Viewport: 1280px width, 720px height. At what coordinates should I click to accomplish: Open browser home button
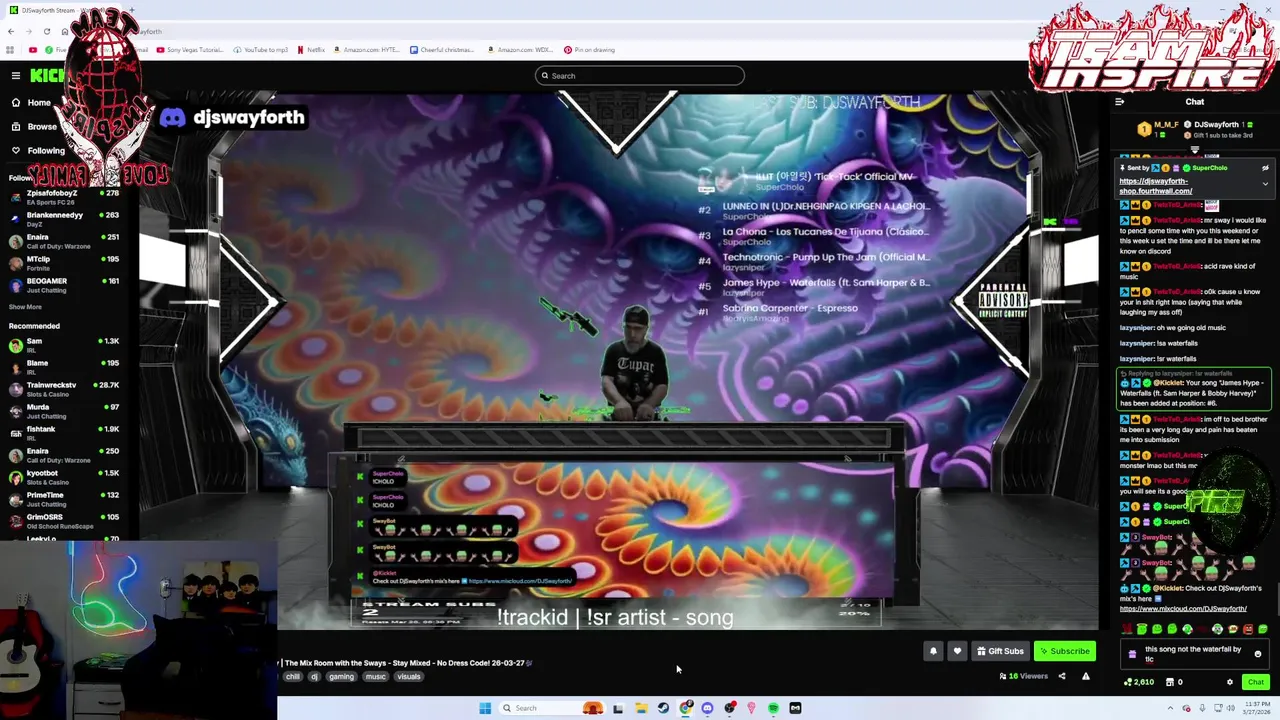(x=64, y=31)
